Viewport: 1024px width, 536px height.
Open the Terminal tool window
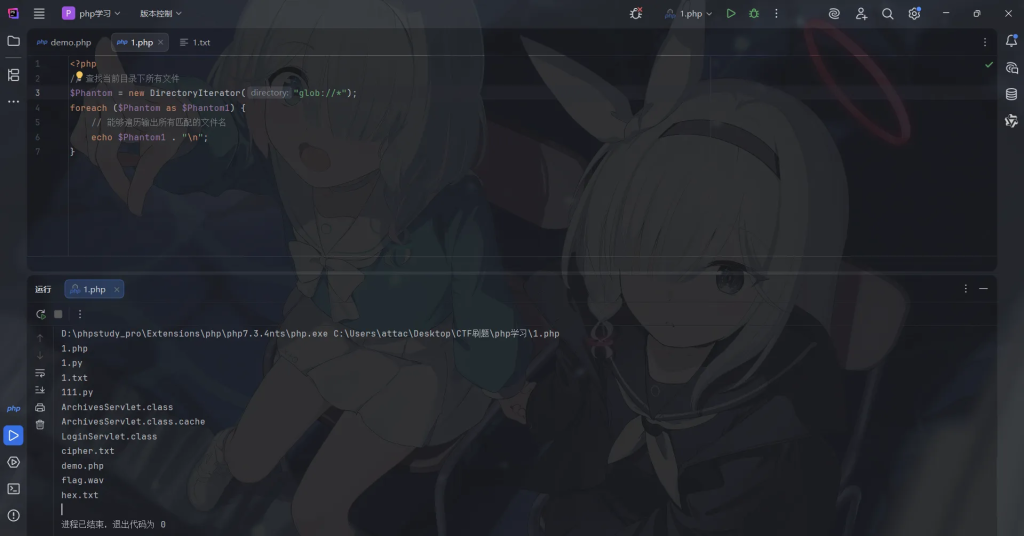(14, 489)
